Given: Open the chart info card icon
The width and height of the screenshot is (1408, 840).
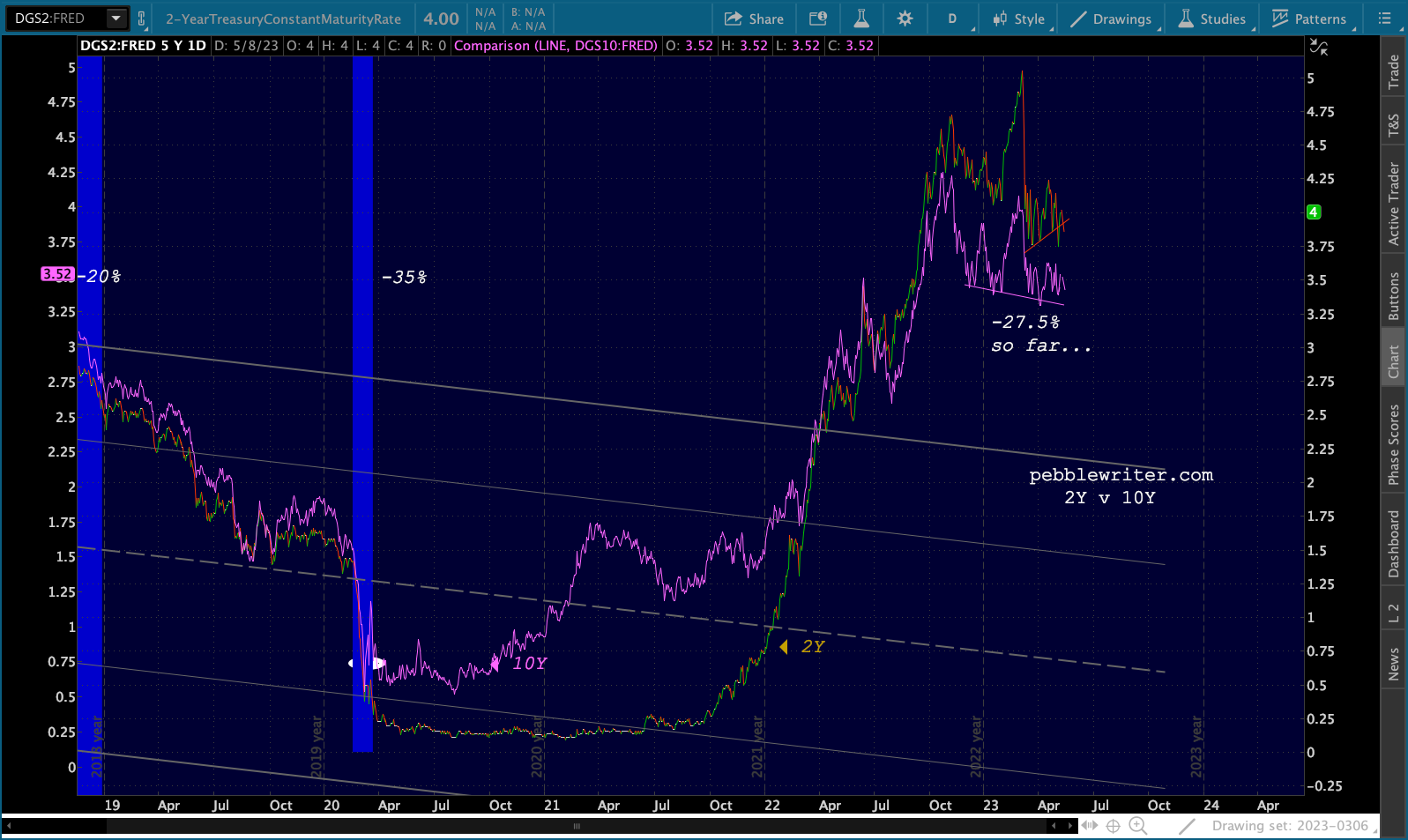Looking at the screenshot, I should pyautogui.click(x=818, y=19).
